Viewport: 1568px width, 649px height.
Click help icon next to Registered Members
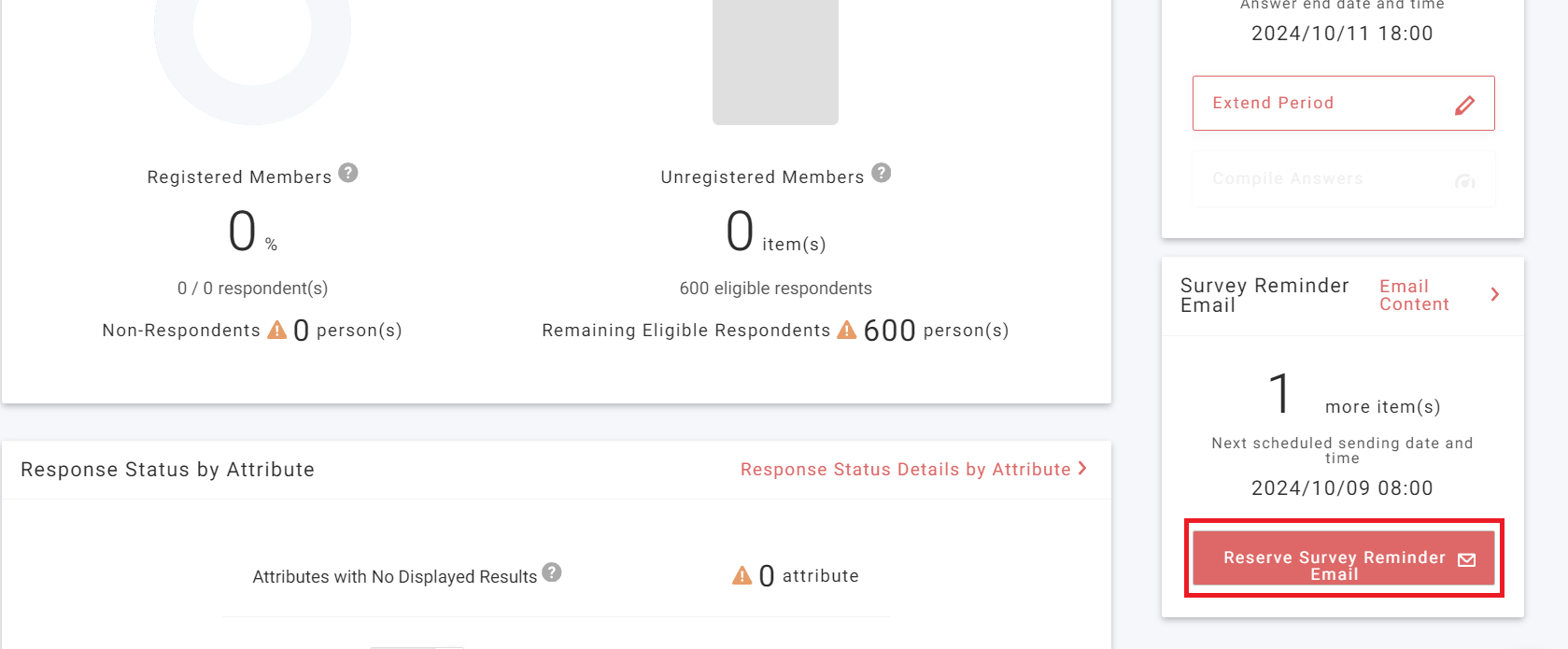tap(348, 173)
